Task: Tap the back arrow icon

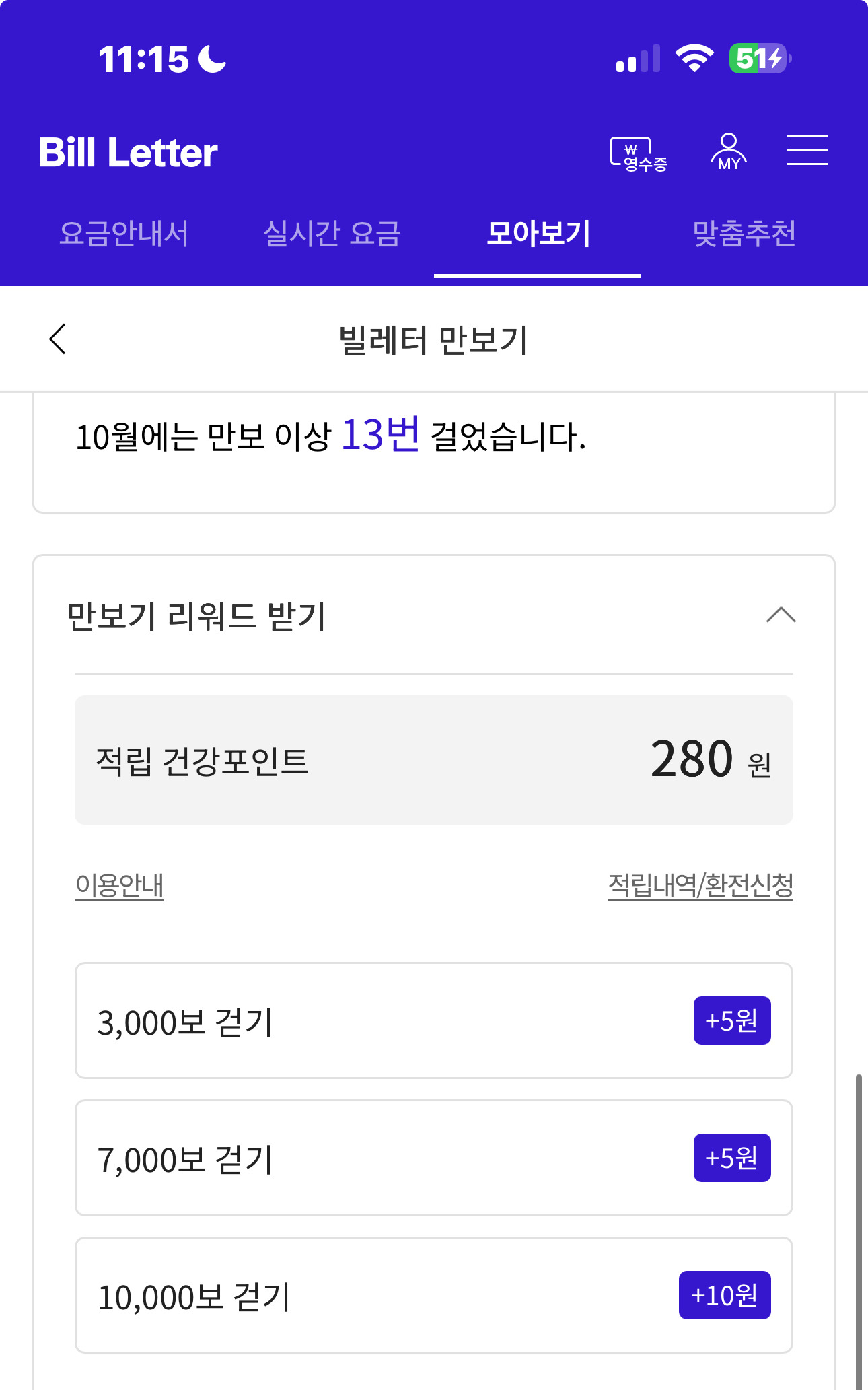Action: [58, 339]
